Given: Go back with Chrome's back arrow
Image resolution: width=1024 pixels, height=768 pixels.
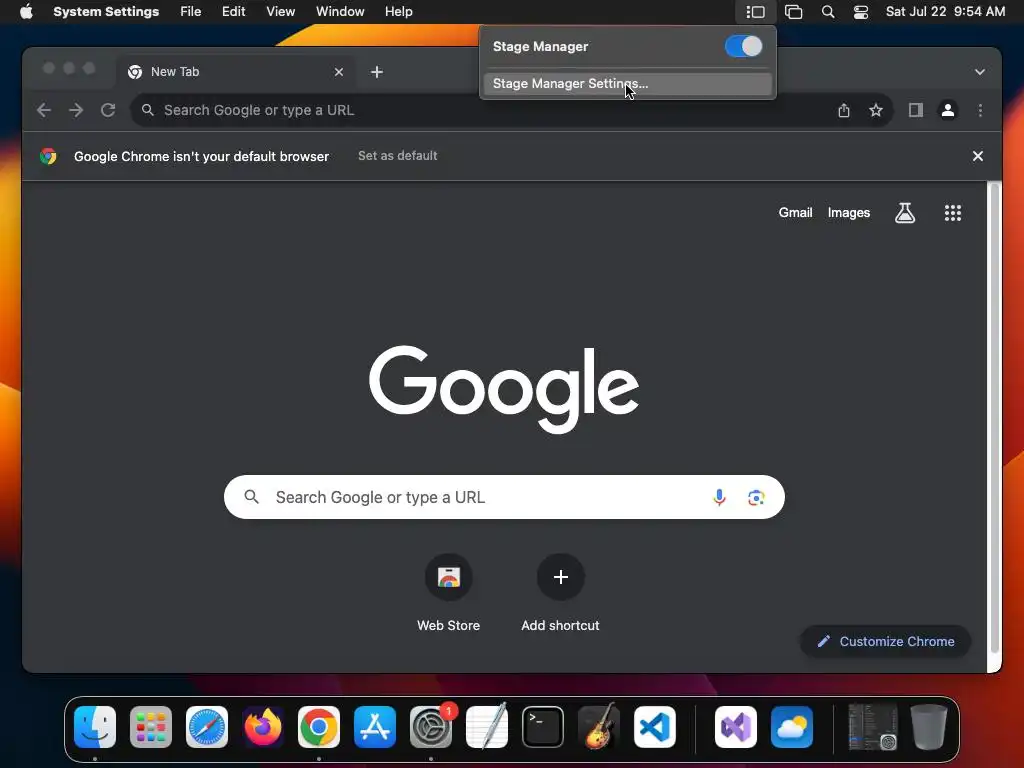Looking at the screenshot, I should [x=44, y=110].
